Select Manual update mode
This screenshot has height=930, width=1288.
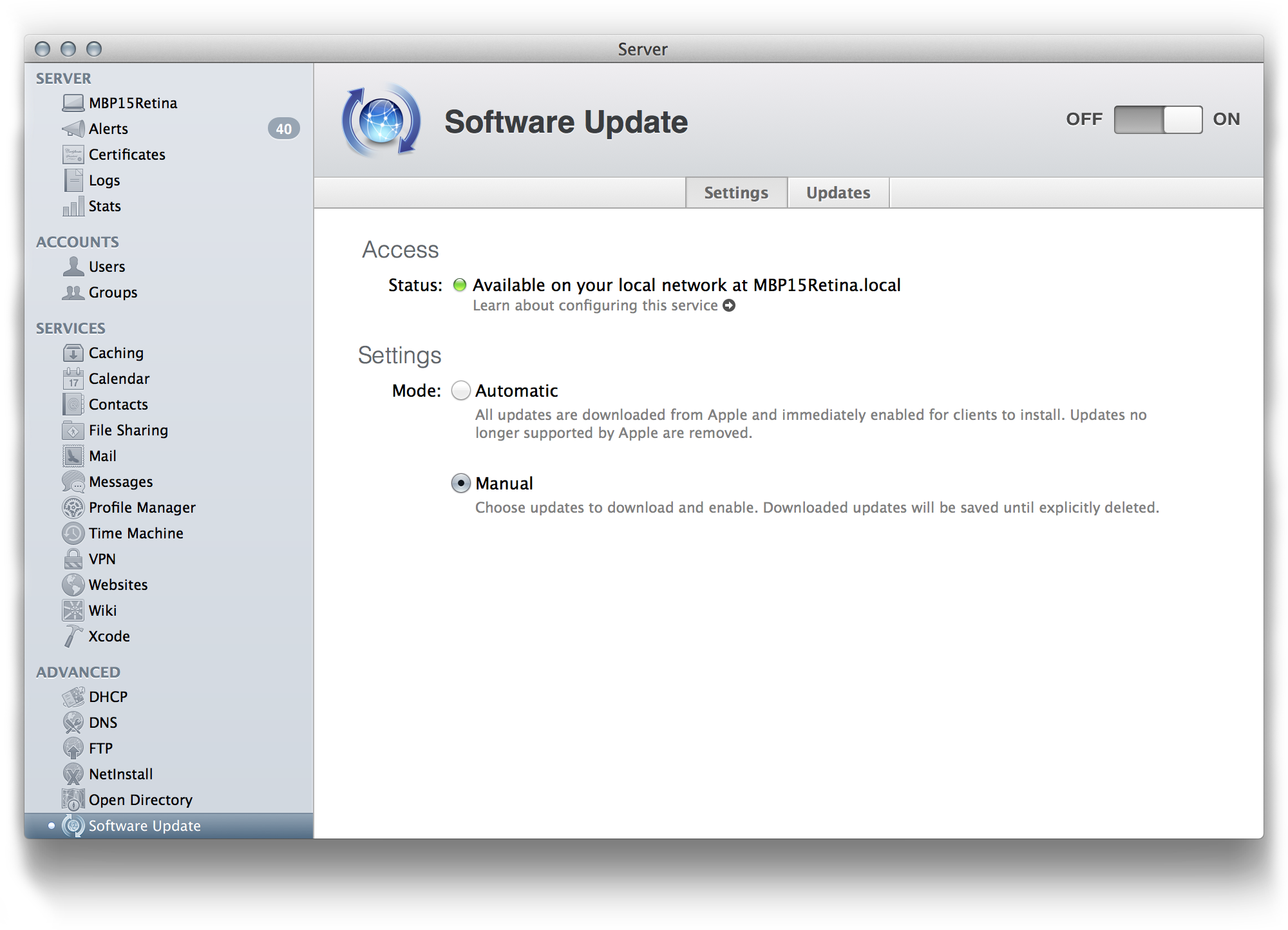pos(461,484)
